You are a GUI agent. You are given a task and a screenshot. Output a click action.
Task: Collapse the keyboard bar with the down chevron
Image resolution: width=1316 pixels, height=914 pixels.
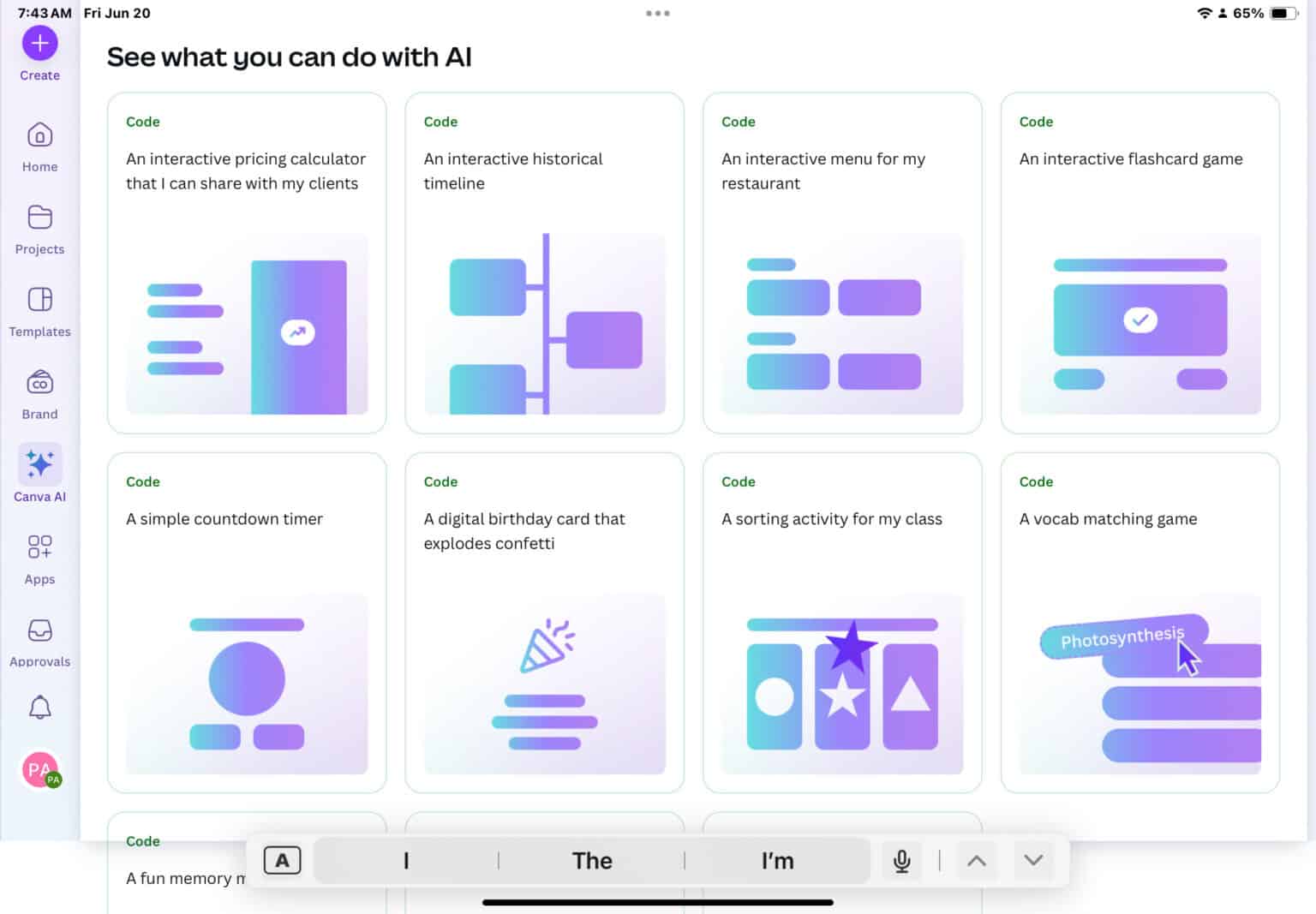click(1033, 860)
